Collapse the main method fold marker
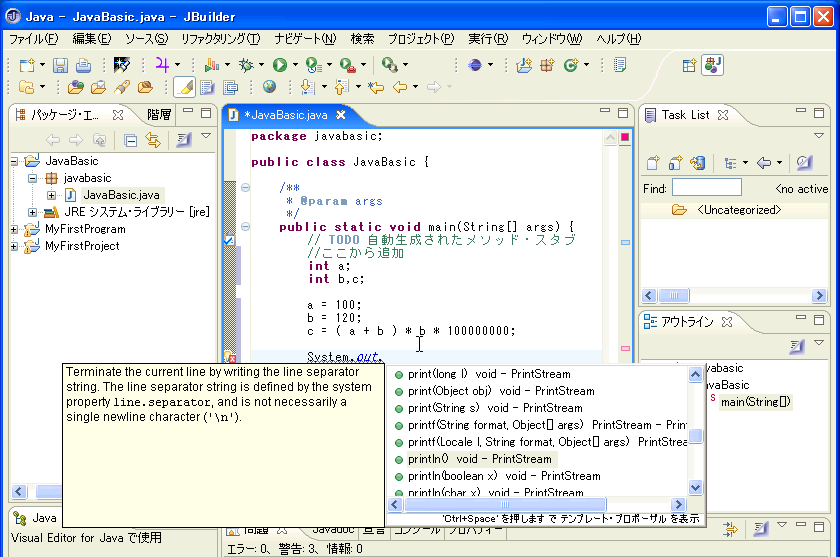 [x=245, y=227]
